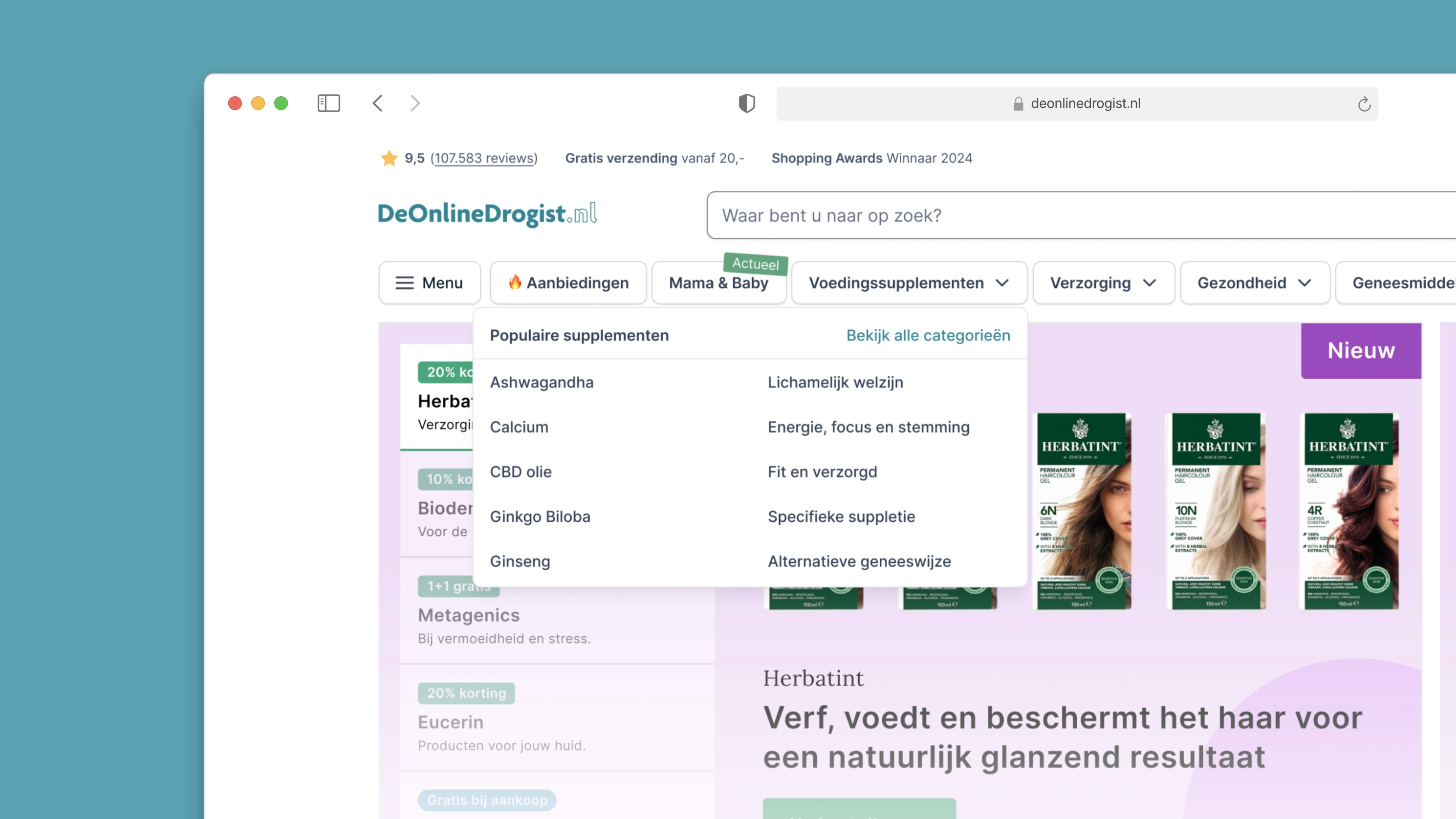The width and height of the screenshot is (1456, 819).
Task: Expand the Voedingssupplementen dropdown chevron
Action: (1002, 282)
